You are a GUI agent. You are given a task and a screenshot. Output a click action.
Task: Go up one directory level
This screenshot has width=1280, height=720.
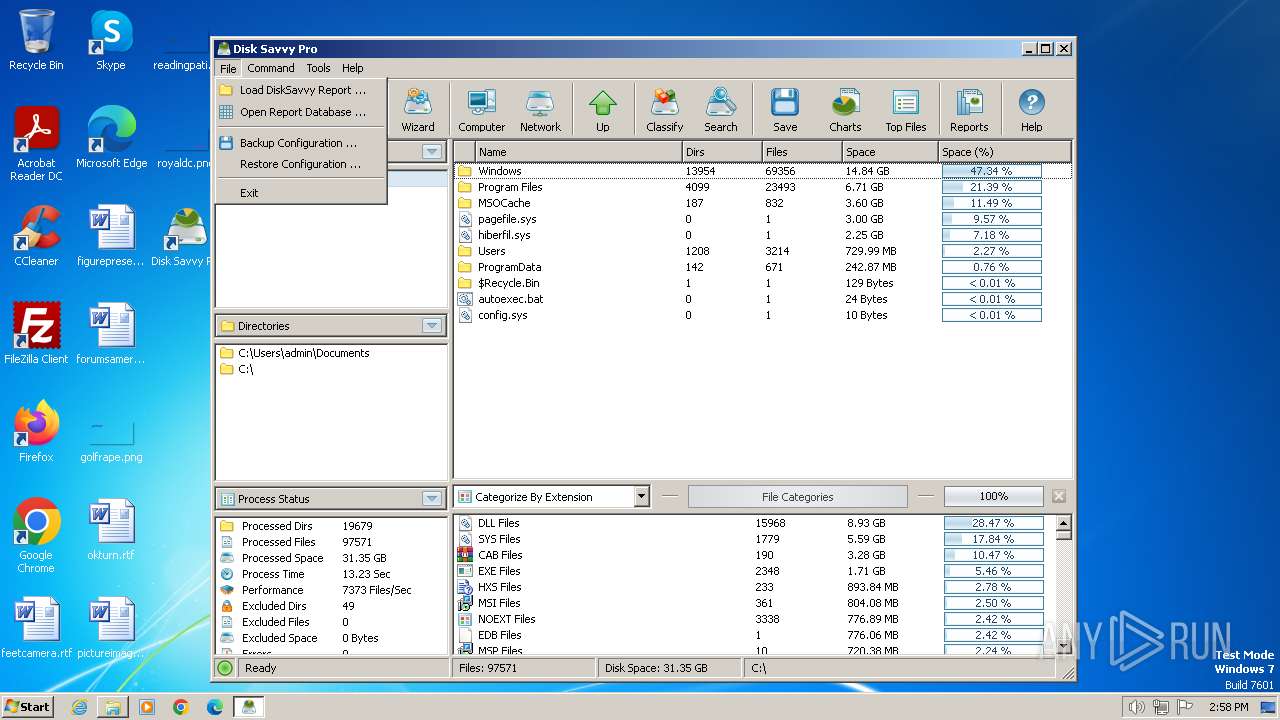(602, 109)
